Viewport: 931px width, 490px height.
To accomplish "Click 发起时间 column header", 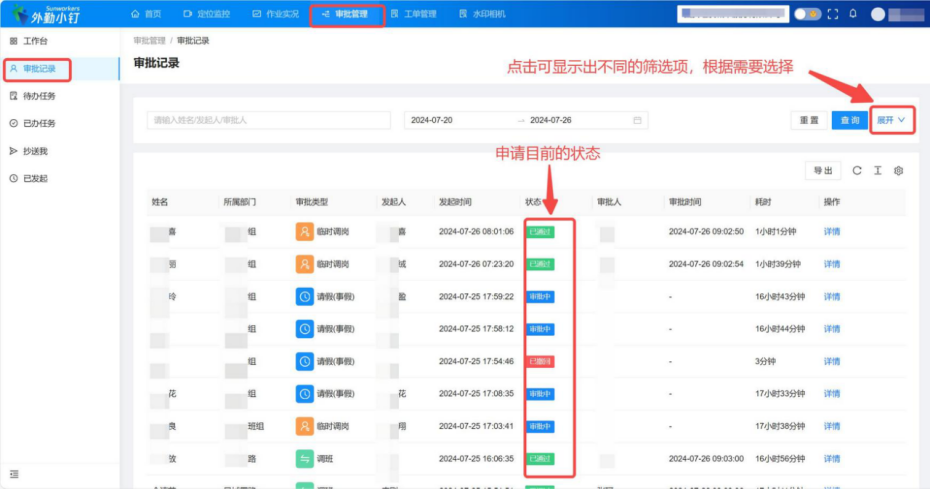I will (455, 202).
